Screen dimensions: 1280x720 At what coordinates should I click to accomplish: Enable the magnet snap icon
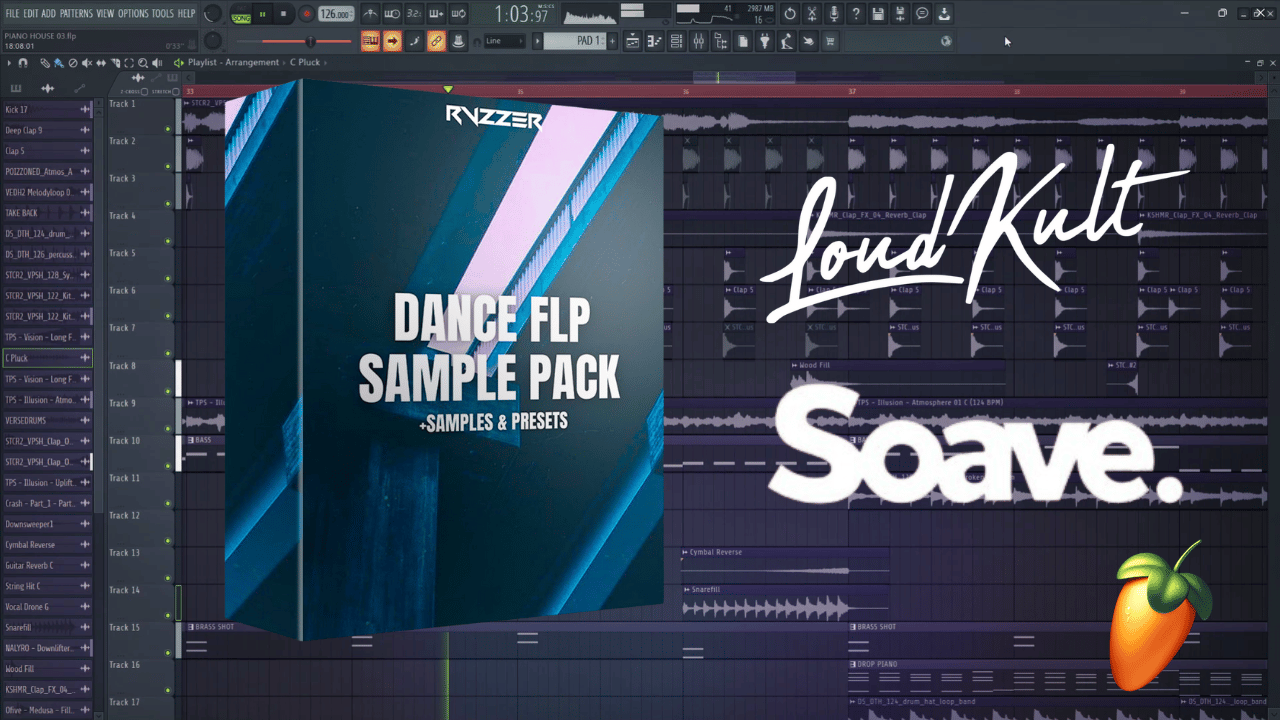pos(23,63)
